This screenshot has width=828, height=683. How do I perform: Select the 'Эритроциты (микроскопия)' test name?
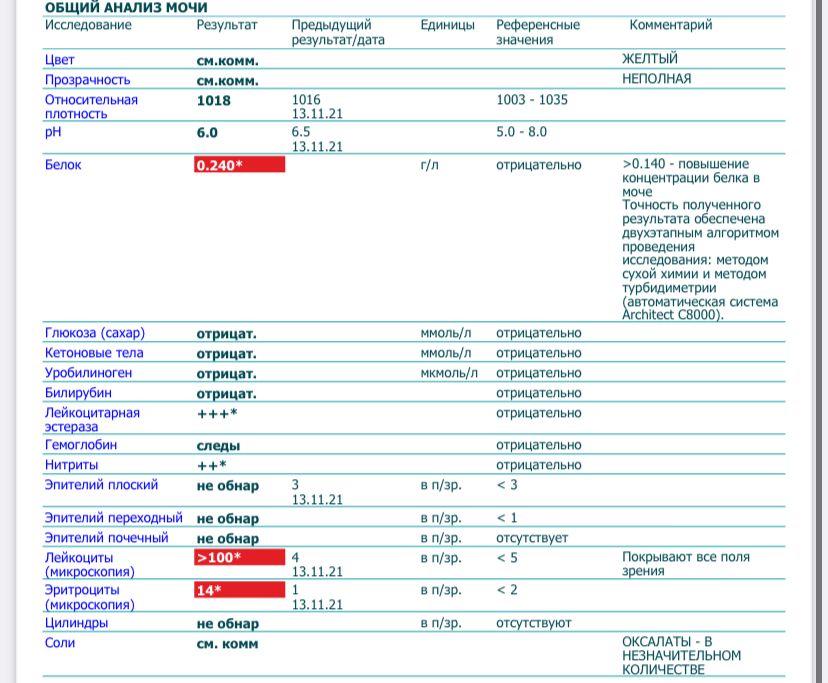89,597
